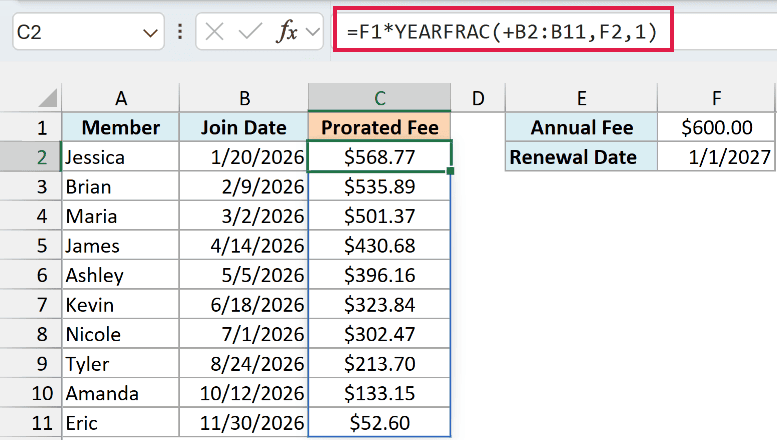Click the Join Date header cell
777x440 pixels.
click(x=244, y=127)
